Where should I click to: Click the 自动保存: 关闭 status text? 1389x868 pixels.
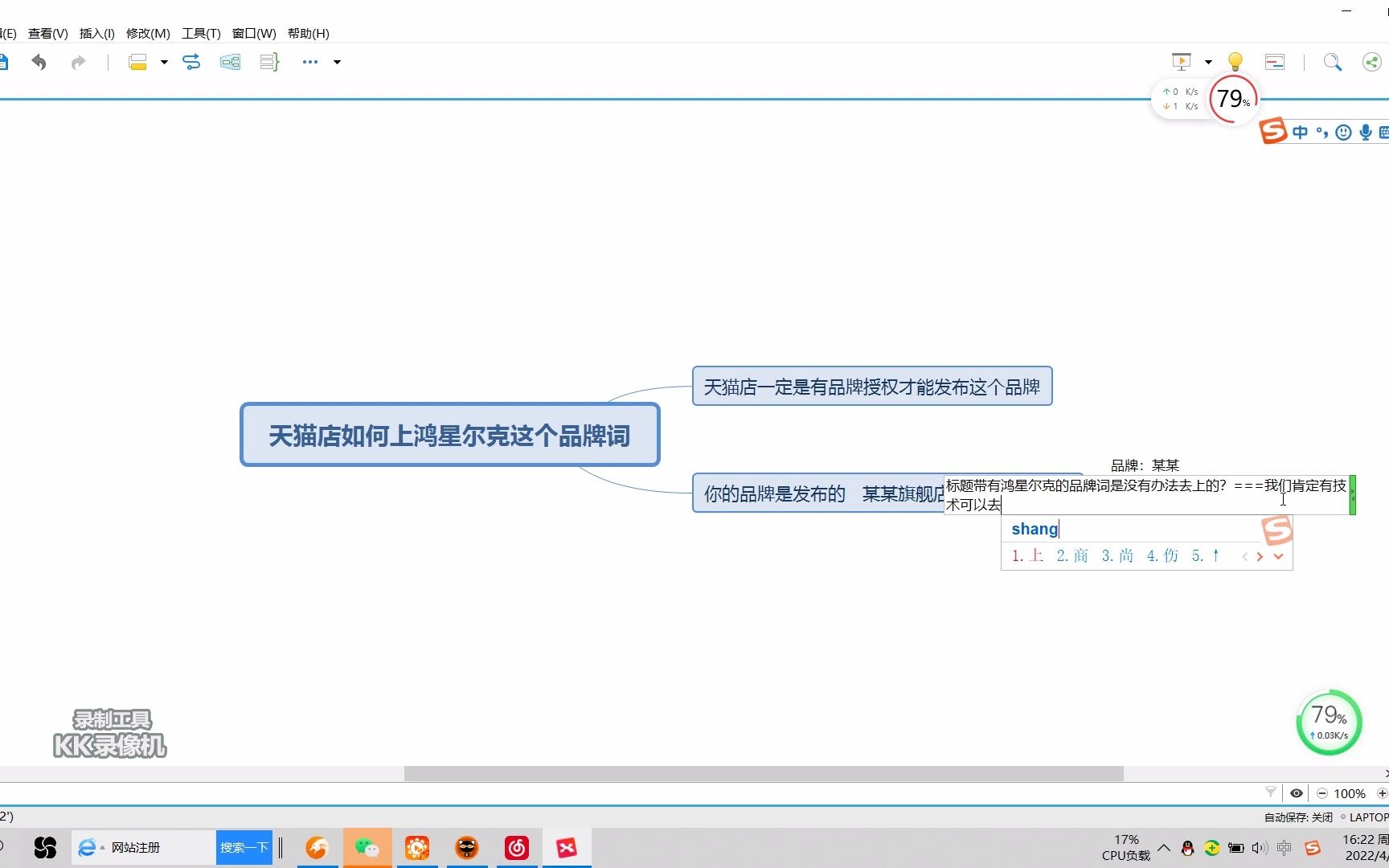[x=1298, y=817]
